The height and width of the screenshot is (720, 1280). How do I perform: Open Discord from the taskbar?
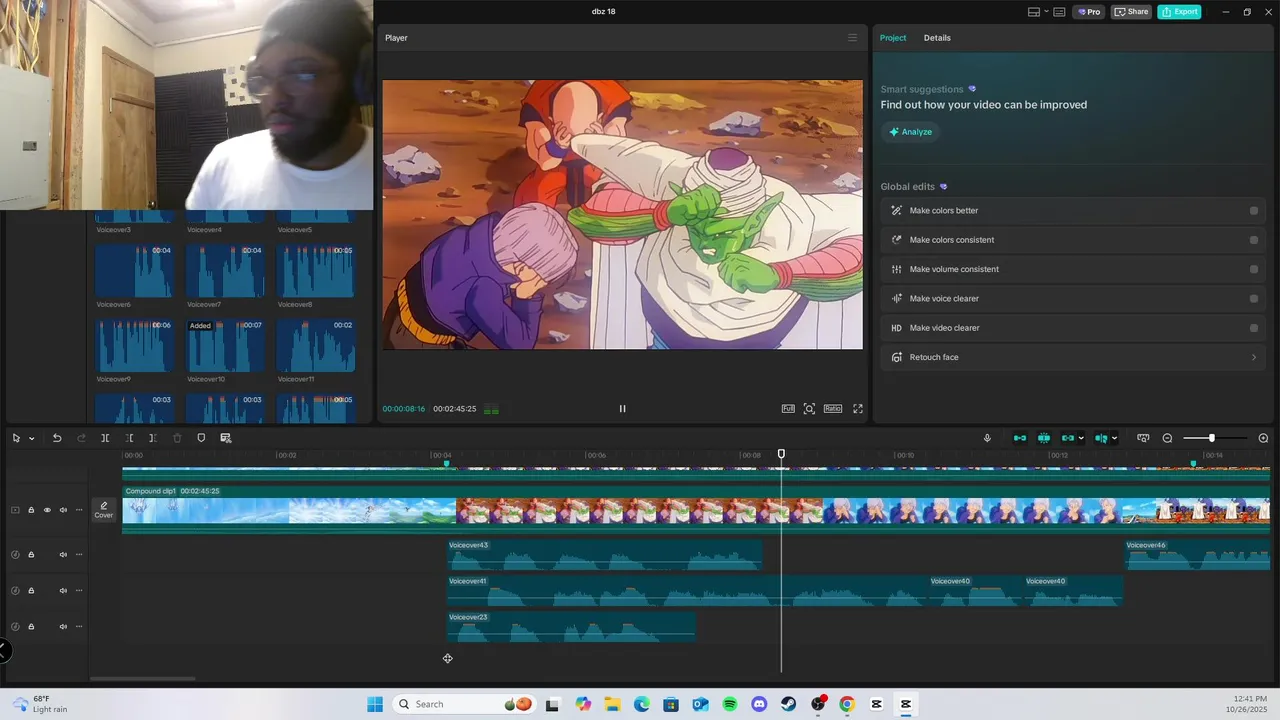click(759, 704)
